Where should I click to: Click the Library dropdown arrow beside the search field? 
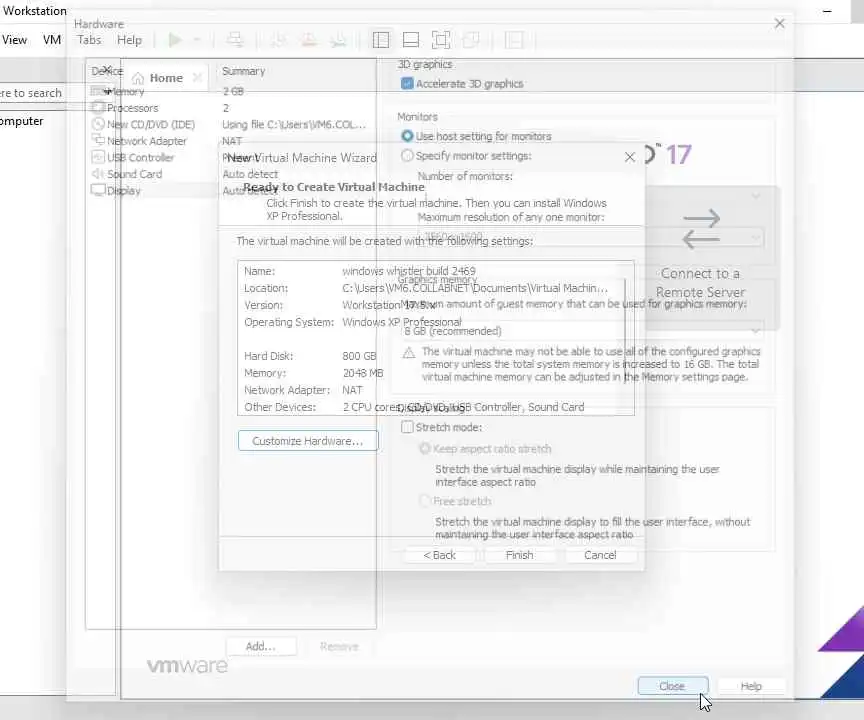pyautogui.click(x=108, y=91)
